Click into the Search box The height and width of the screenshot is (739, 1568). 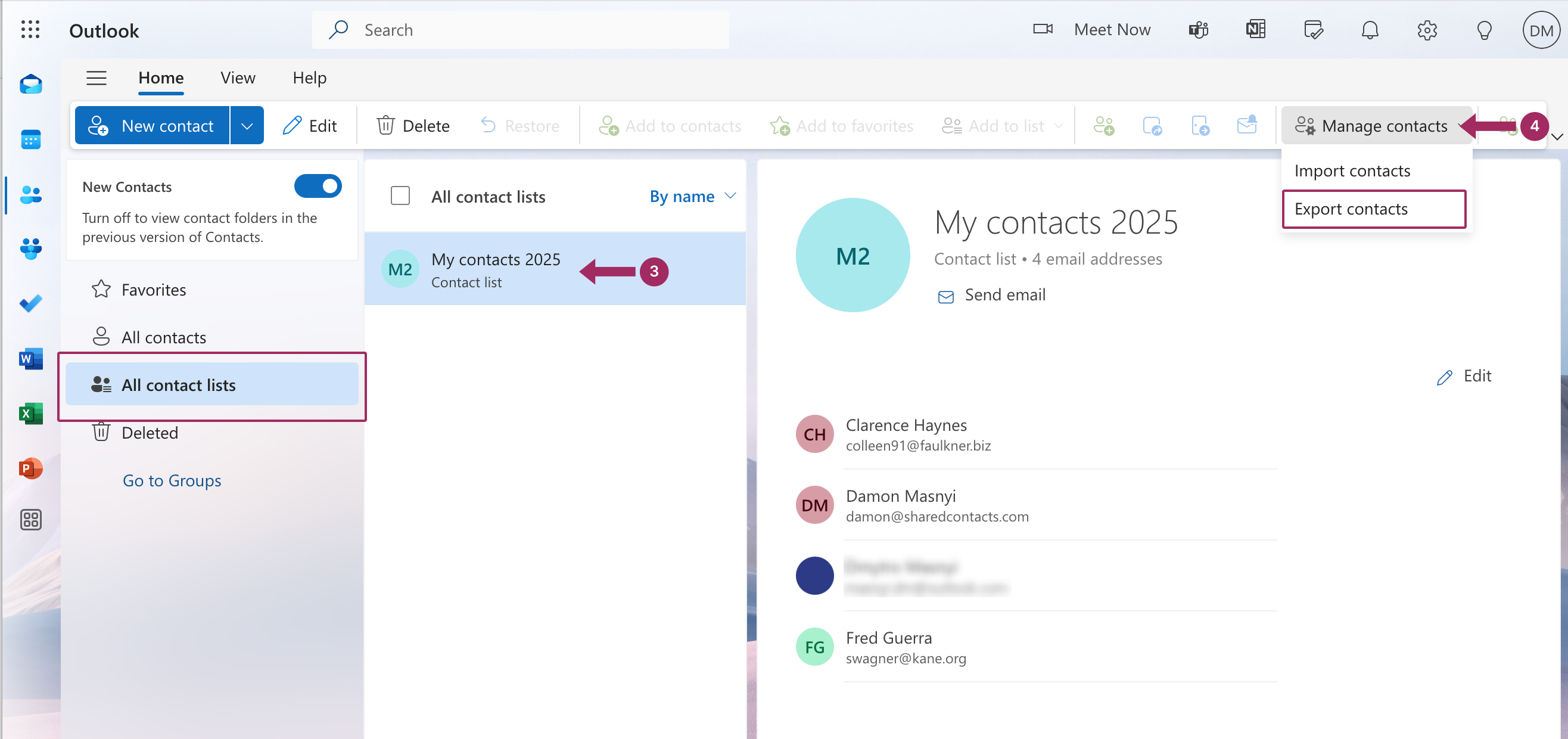tap(521, 30)
